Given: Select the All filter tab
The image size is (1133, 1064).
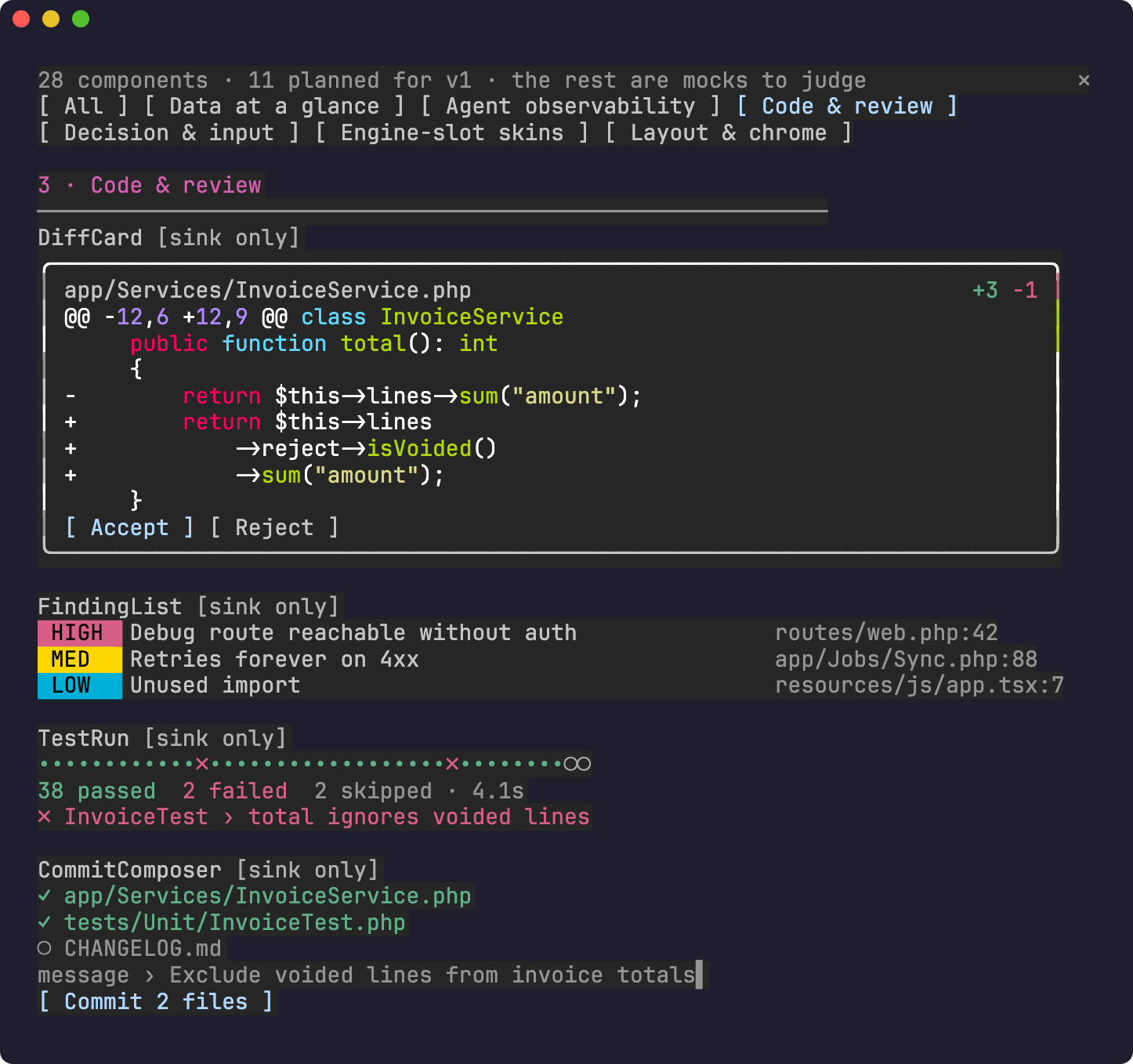Looking at the screenshot, I should [x=84, y=107].
